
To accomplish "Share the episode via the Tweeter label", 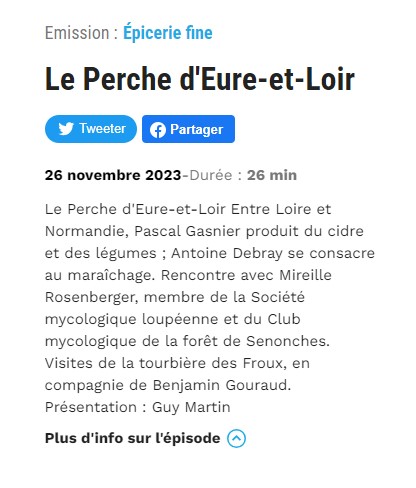I will (103, 128).
